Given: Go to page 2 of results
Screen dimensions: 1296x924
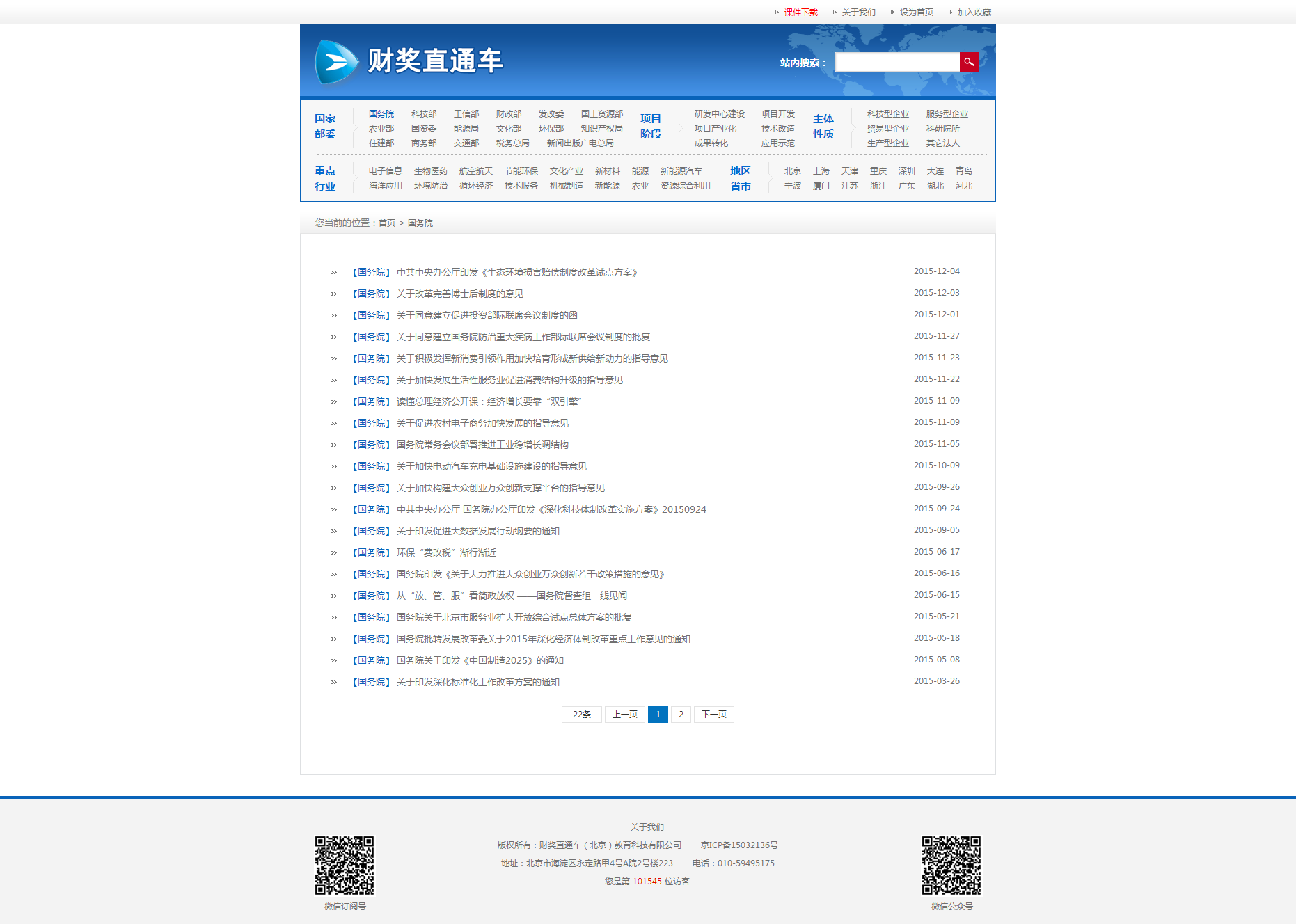Looking at the screenshot, I should pos(681,715).
